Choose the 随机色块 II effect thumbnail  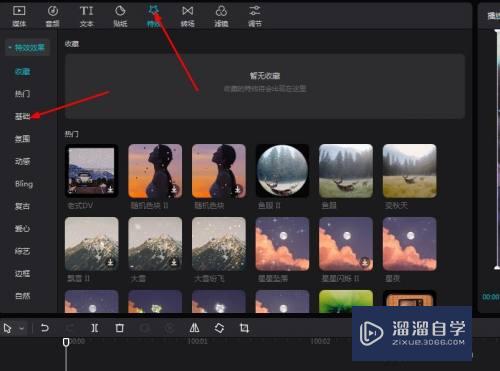[x=155, y=171]
